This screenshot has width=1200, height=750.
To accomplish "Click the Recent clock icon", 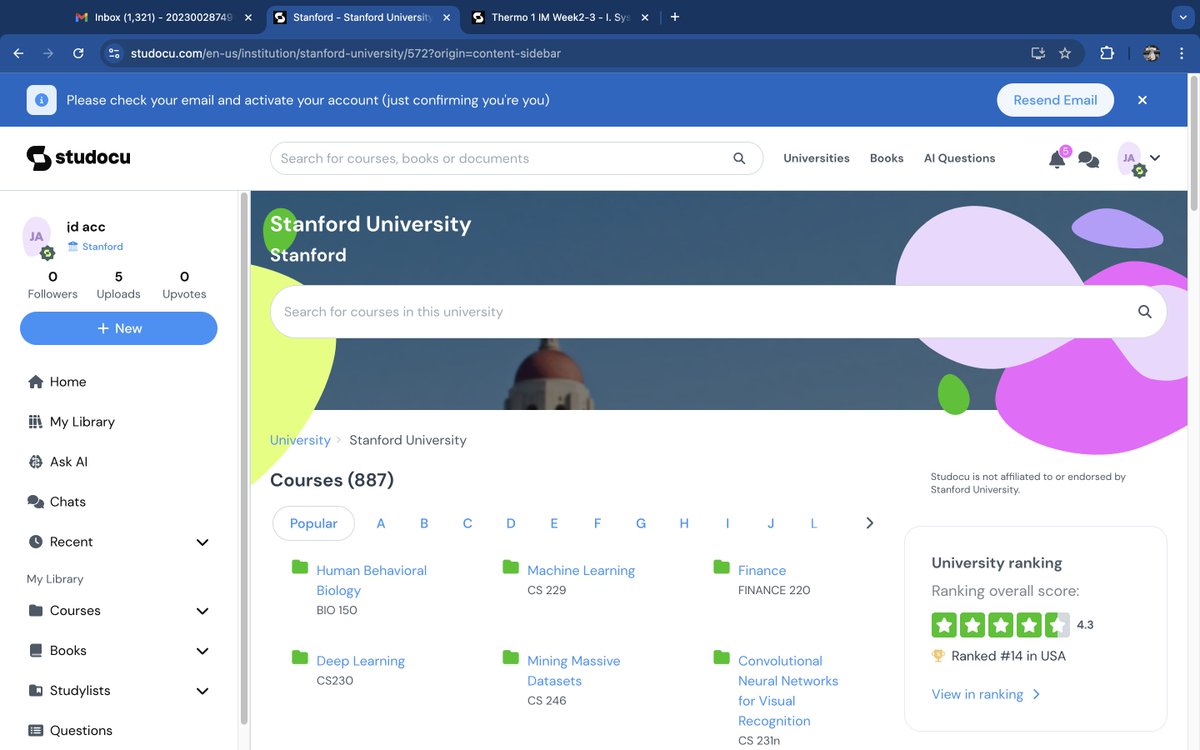I will [x=36, y=542].
